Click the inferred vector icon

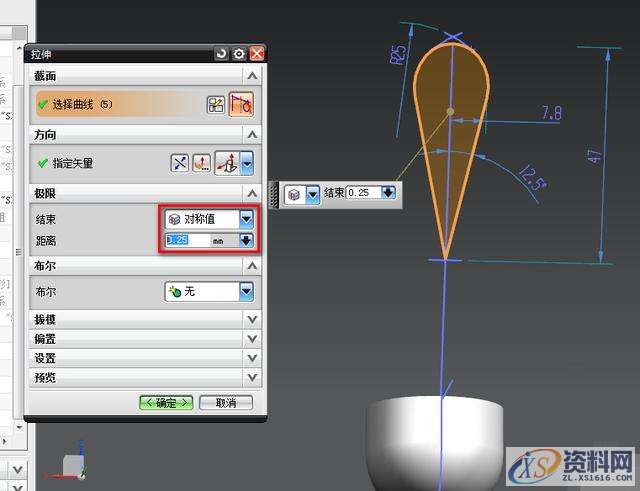(x=228, y=163)
